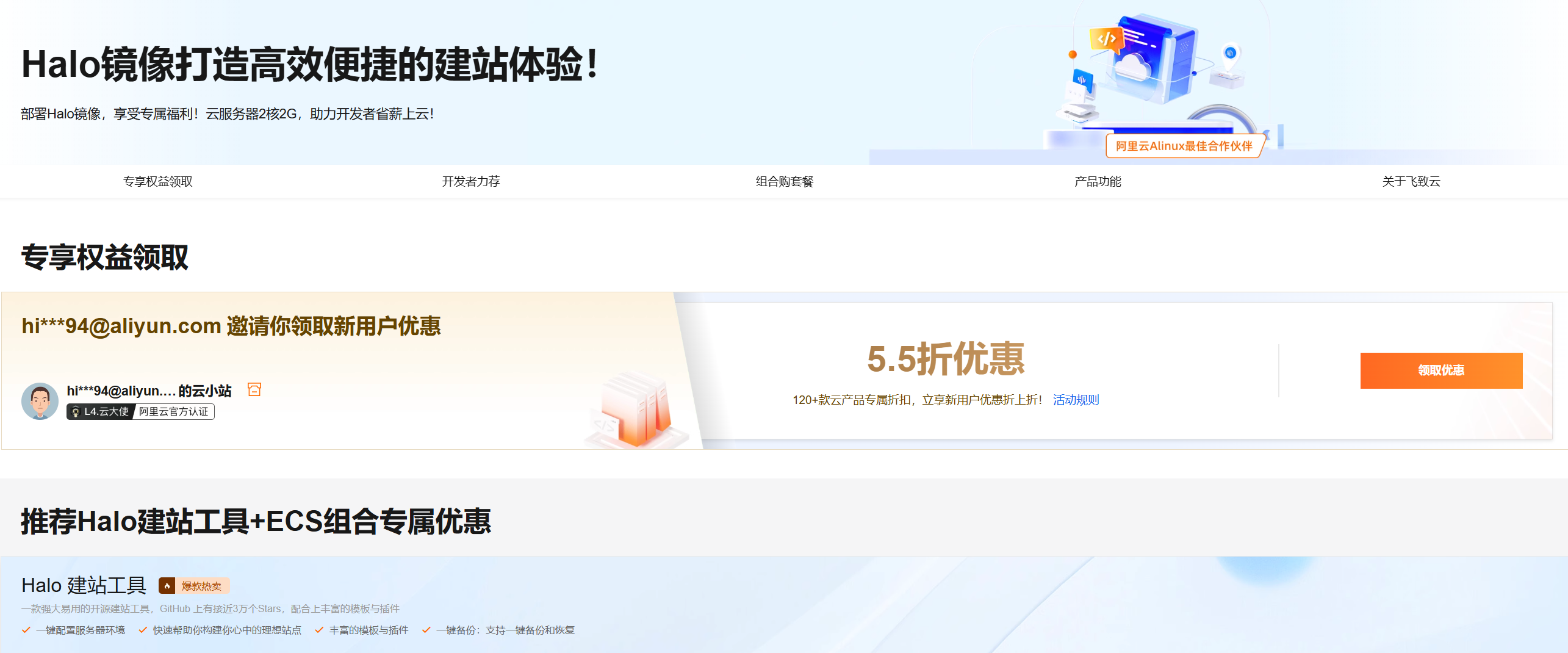1568x653 pixels.
Task: Switch to the 开发者力荐 tab
Action: [x=471, y=181]
